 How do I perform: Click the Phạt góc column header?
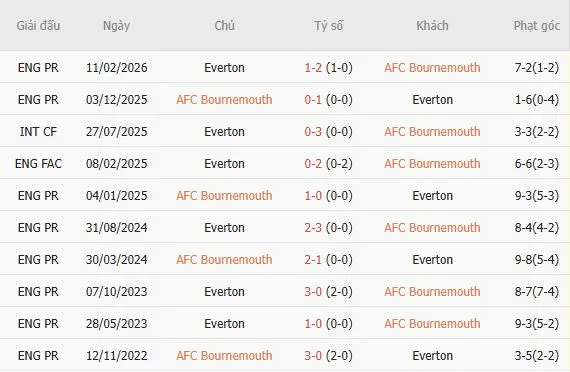point(537,26)
